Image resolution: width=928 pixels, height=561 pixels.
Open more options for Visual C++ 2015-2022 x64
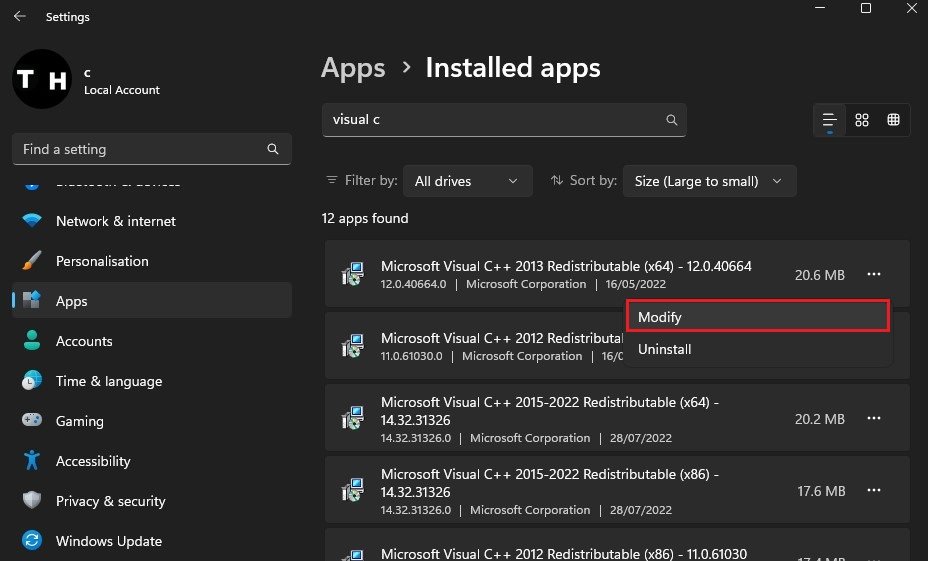coord(874,419)
